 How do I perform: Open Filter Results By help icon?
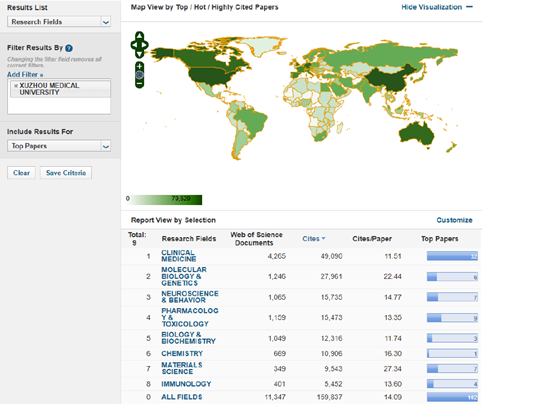[69, 48]
